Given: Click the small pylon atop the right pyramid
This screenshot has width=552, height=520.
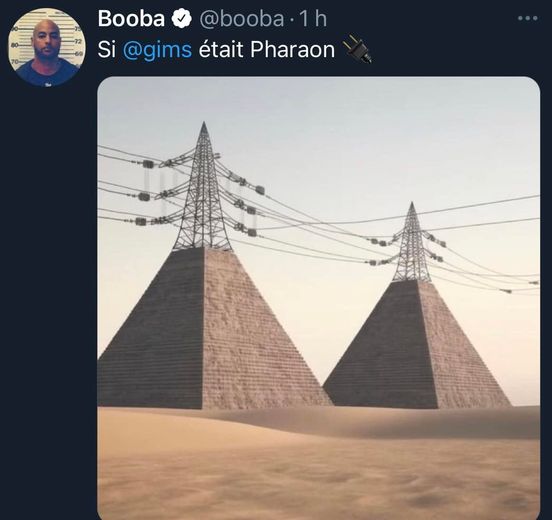Looking at the screenshot, I should (x=412, y=243).
